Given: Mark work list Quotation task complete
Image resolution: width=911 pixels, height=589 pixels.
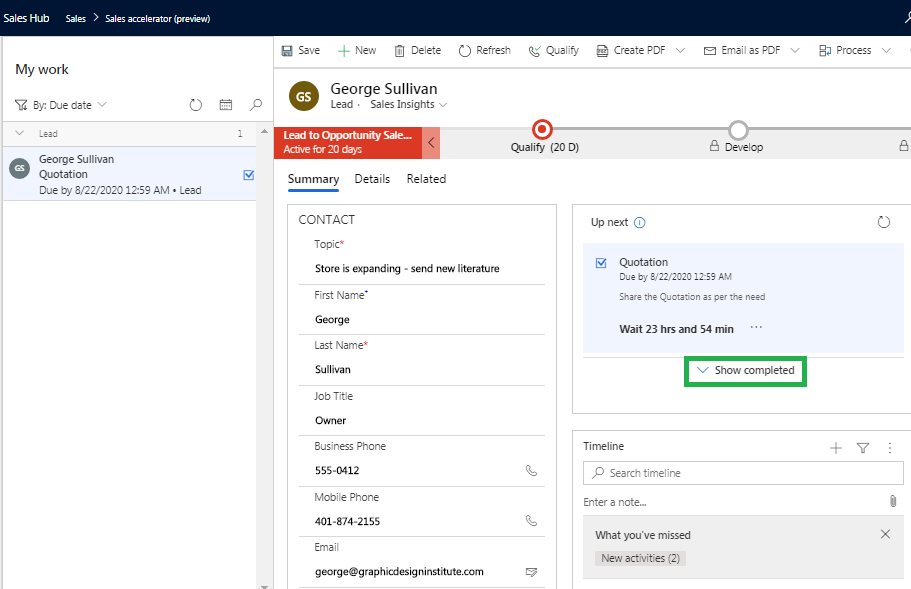Looking at the screenshot, I should [x=249, y=175].
